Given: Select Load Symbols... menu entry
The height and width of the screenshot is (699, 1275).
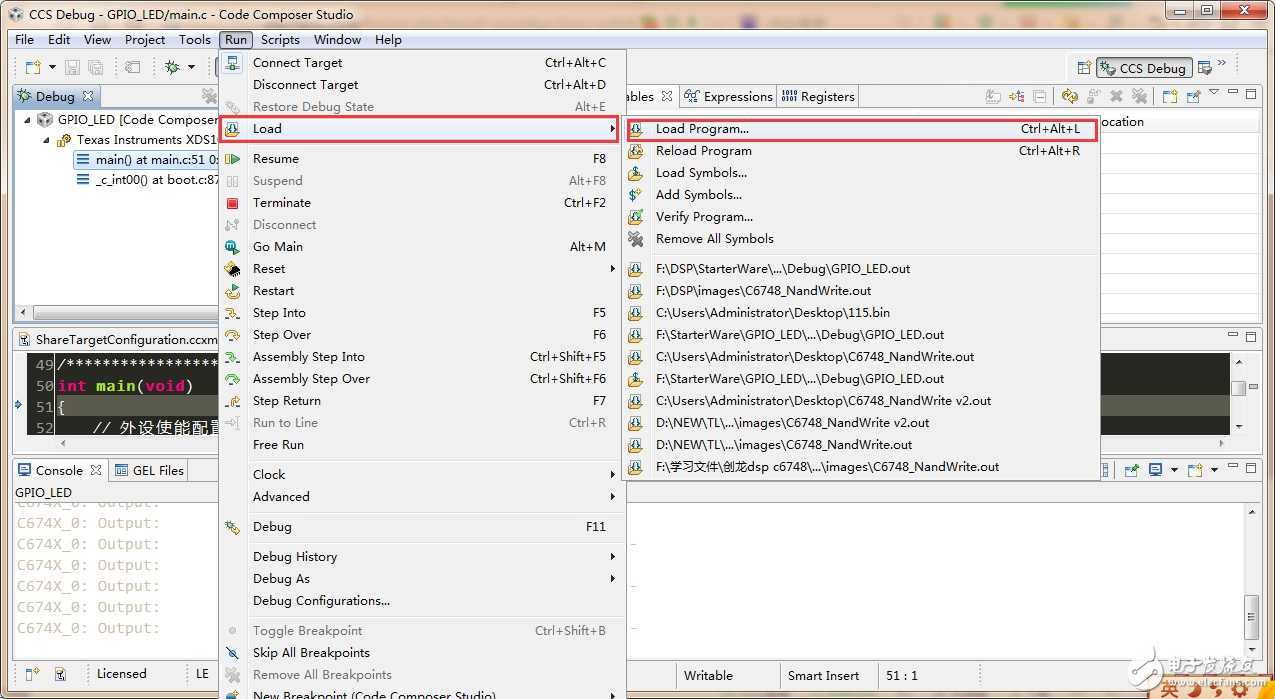Looking at the screenshot, I should click(861, 173).
